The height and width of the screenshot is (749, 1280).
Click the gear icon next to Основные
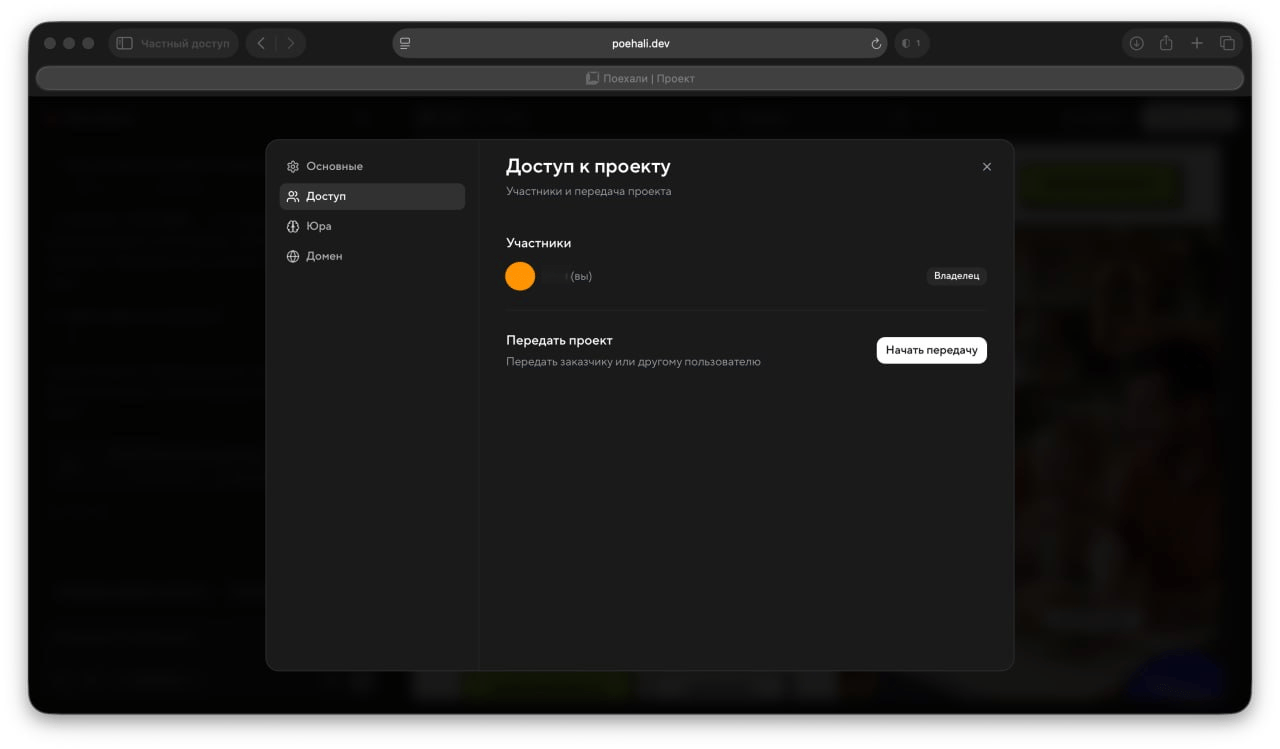click(x=293, y=166)
